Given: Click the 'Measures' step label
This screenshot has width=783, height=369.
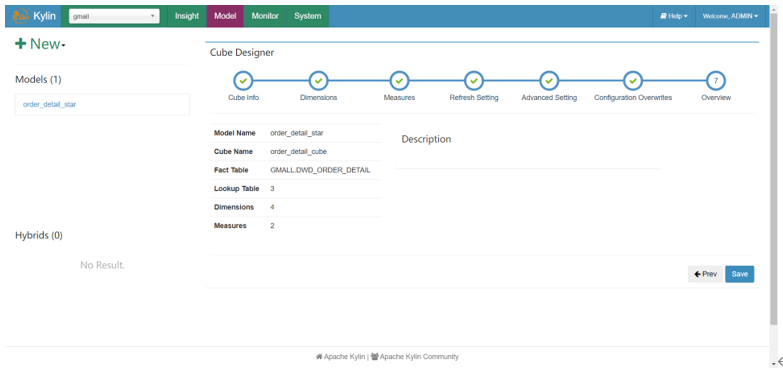Looking at the screenshot, I should click(x=399, y=98).
